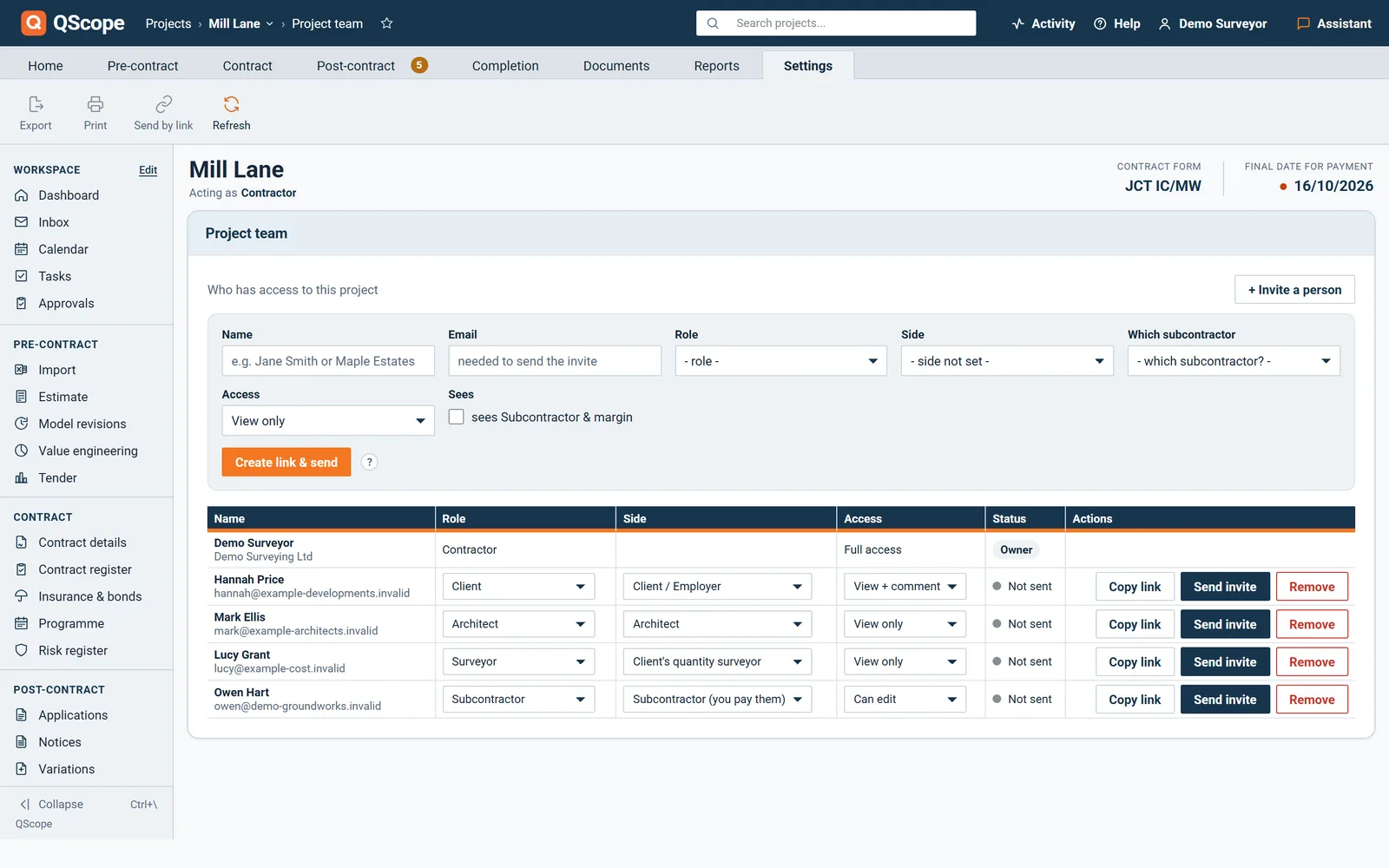
Task: Open the Role dropdown in invite form
Action: (x=780, y=361)
